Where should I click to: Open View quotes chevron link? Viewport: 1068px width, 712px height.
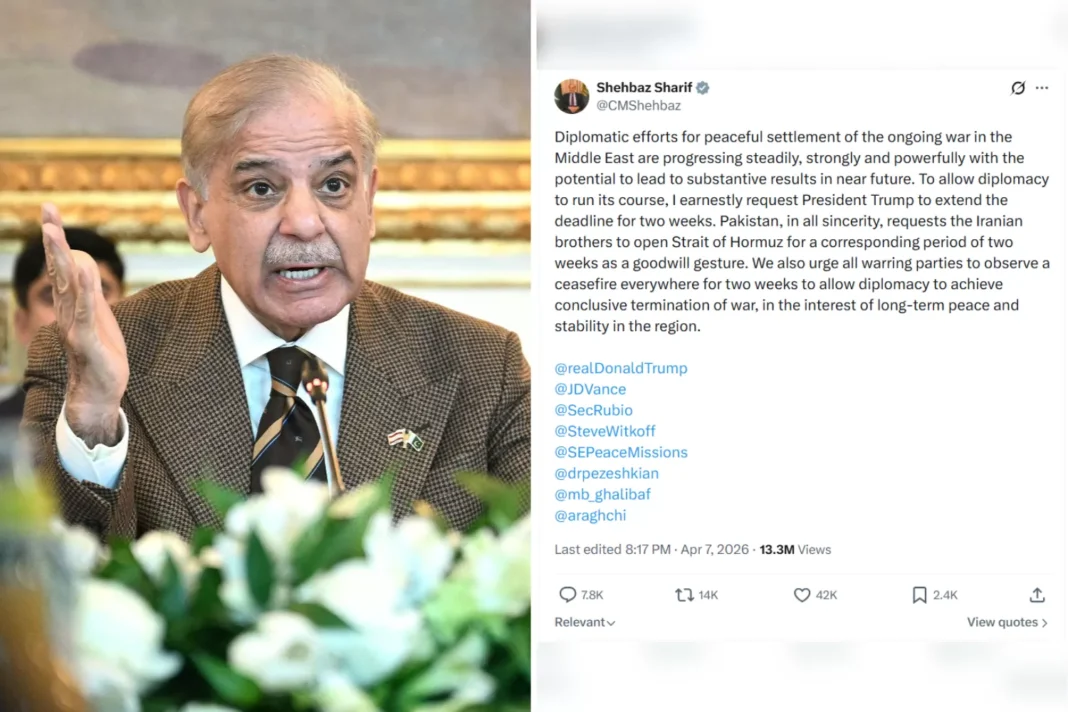(x=1007, y=622)
